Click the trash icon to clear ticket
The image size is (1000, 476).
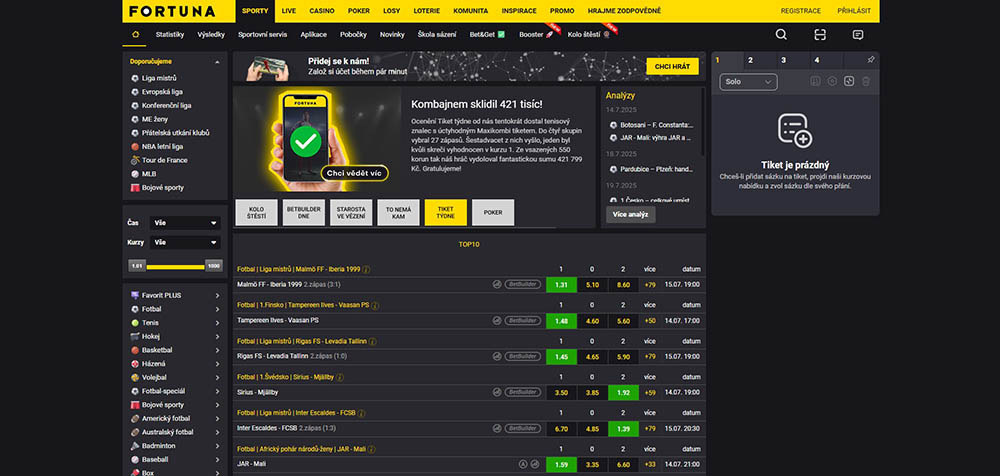[865, 81]
